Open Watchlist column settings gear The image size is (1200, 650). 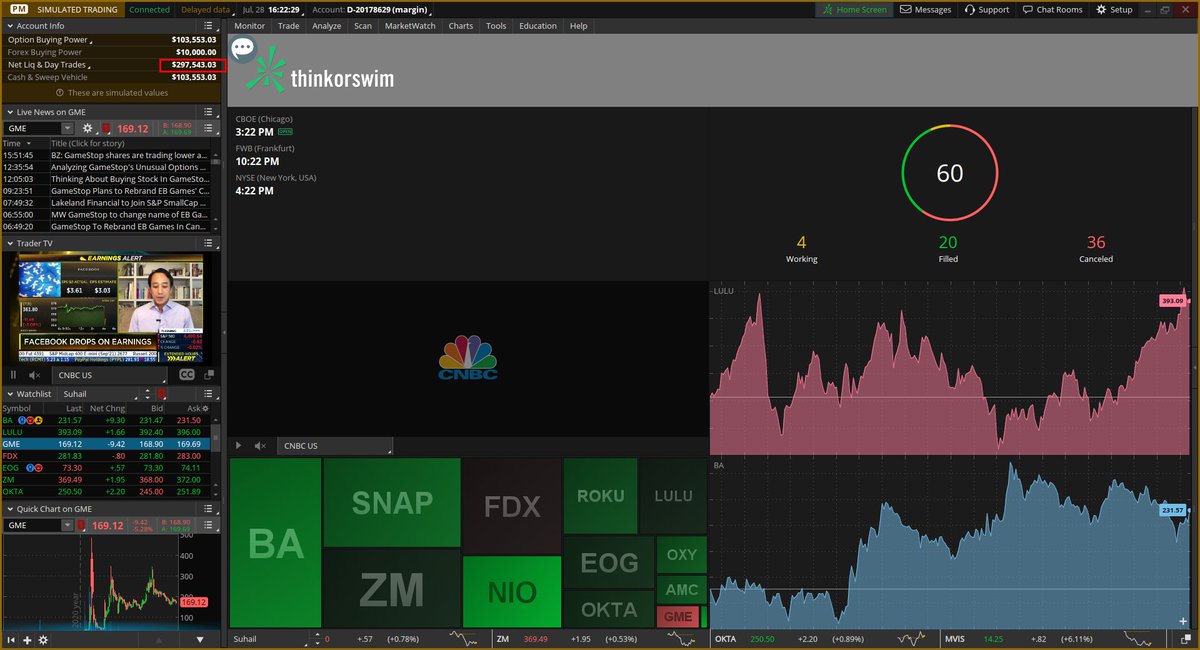coord(205,408)
